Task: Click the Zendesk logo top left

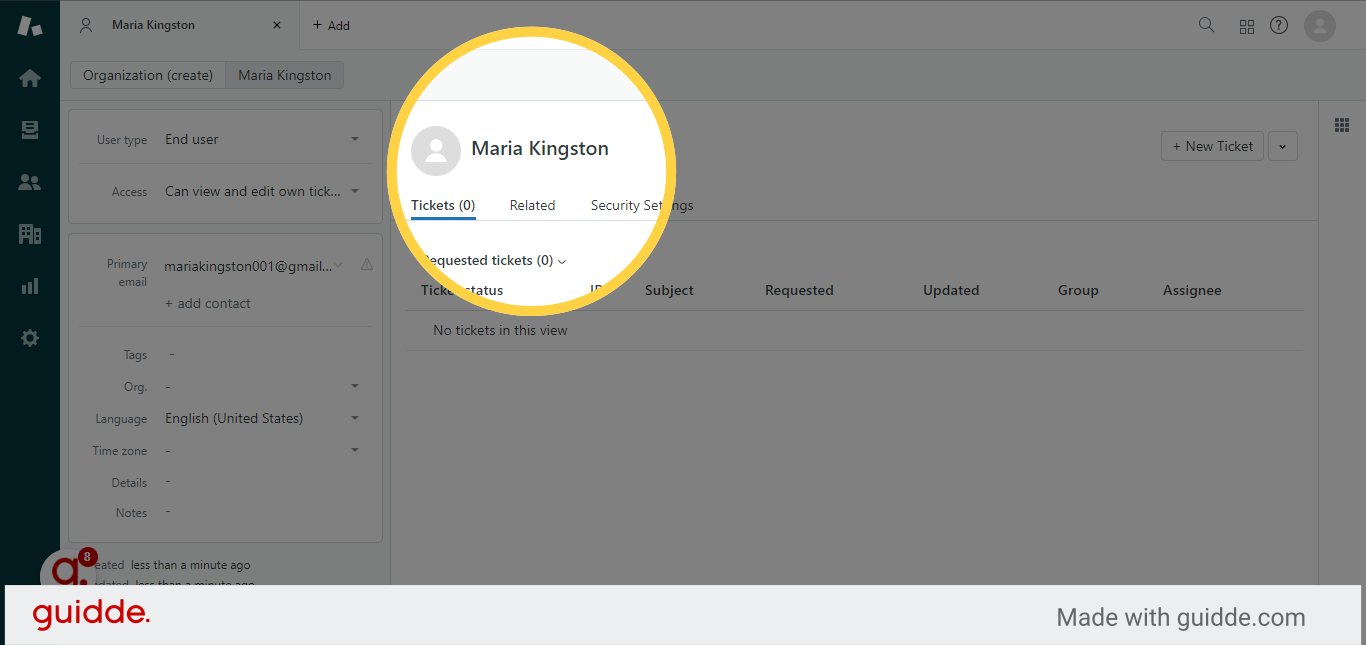Action: click(29, 25)
